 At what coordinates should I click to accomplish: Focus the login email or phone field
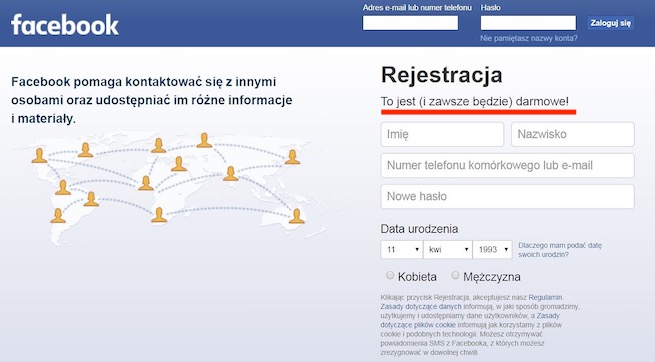(x=410, y=23)
